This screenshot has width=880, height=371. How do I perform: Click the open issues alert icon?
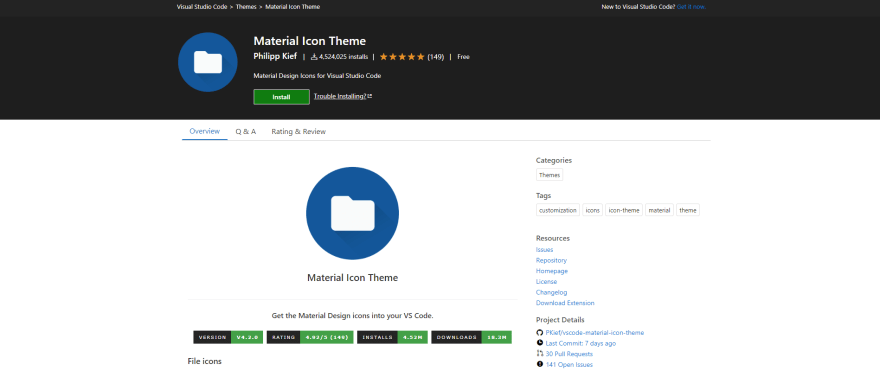click(540, 364)
